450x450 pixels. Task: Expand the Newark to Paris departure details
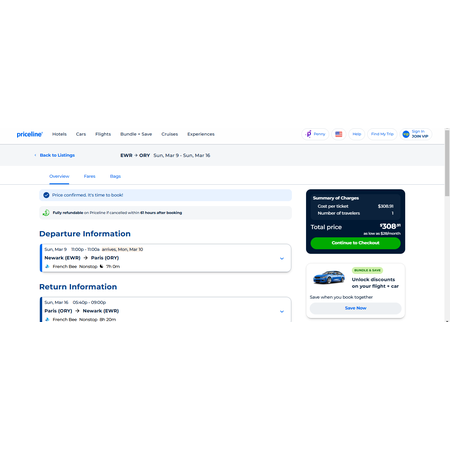(282, 258)
